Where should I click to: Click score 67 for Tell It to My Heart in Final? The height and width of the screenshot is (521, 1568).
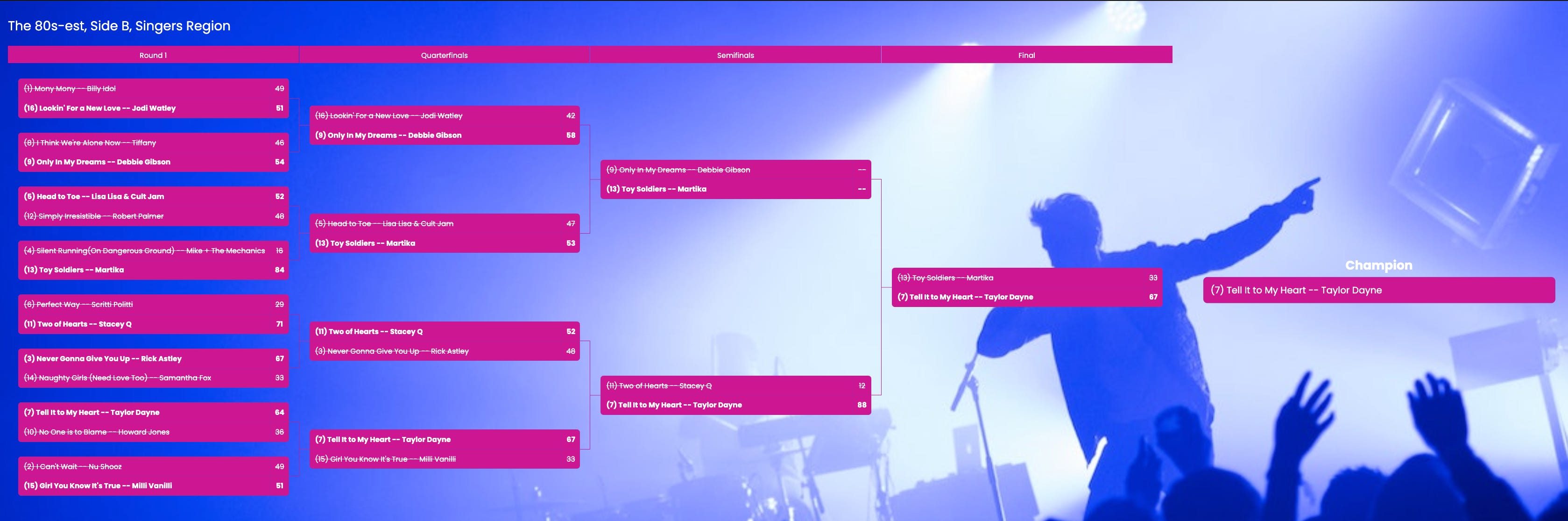click(1153, 297)
